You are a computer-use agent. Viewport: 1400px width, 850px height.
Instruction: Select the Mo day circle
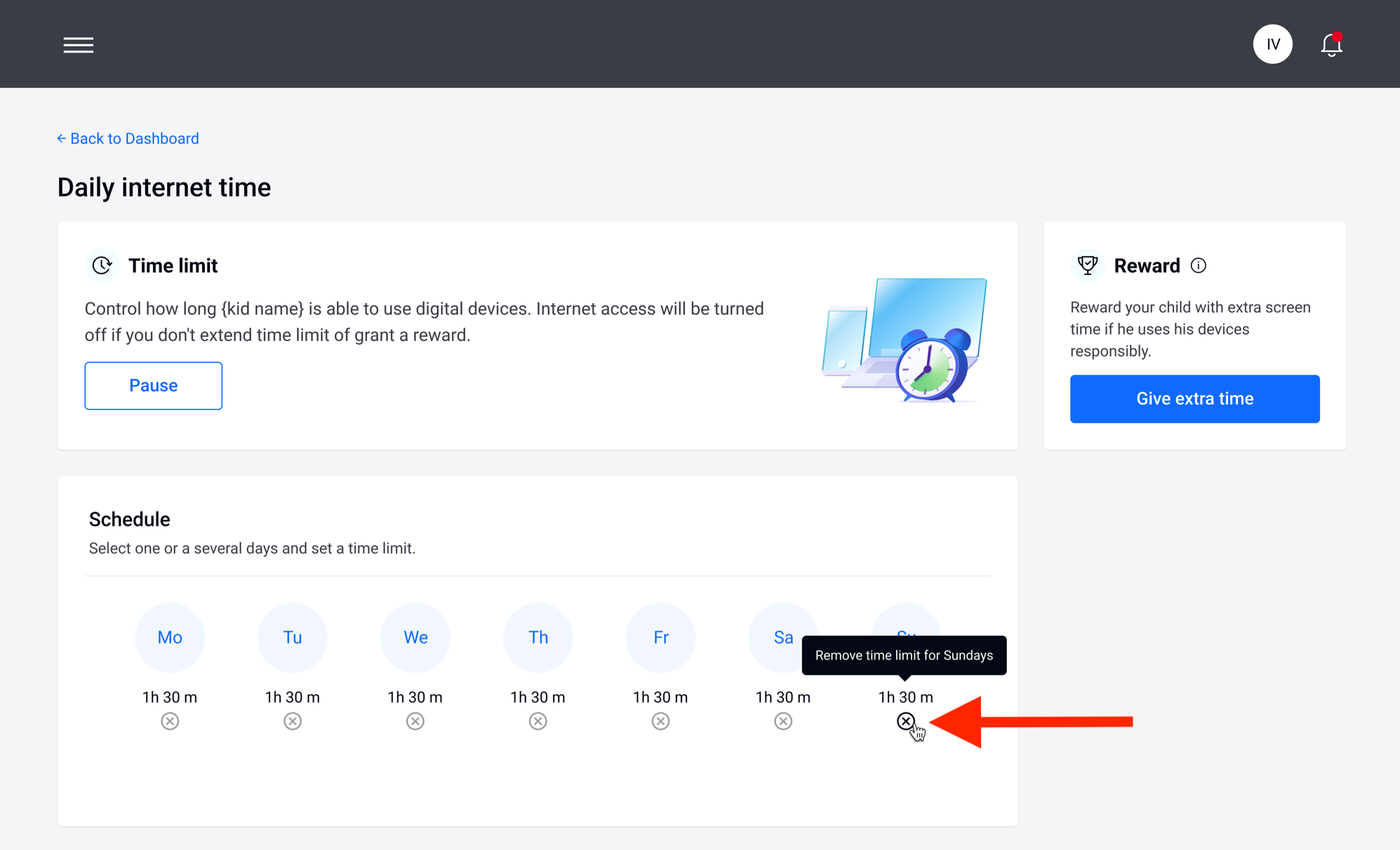170,637
